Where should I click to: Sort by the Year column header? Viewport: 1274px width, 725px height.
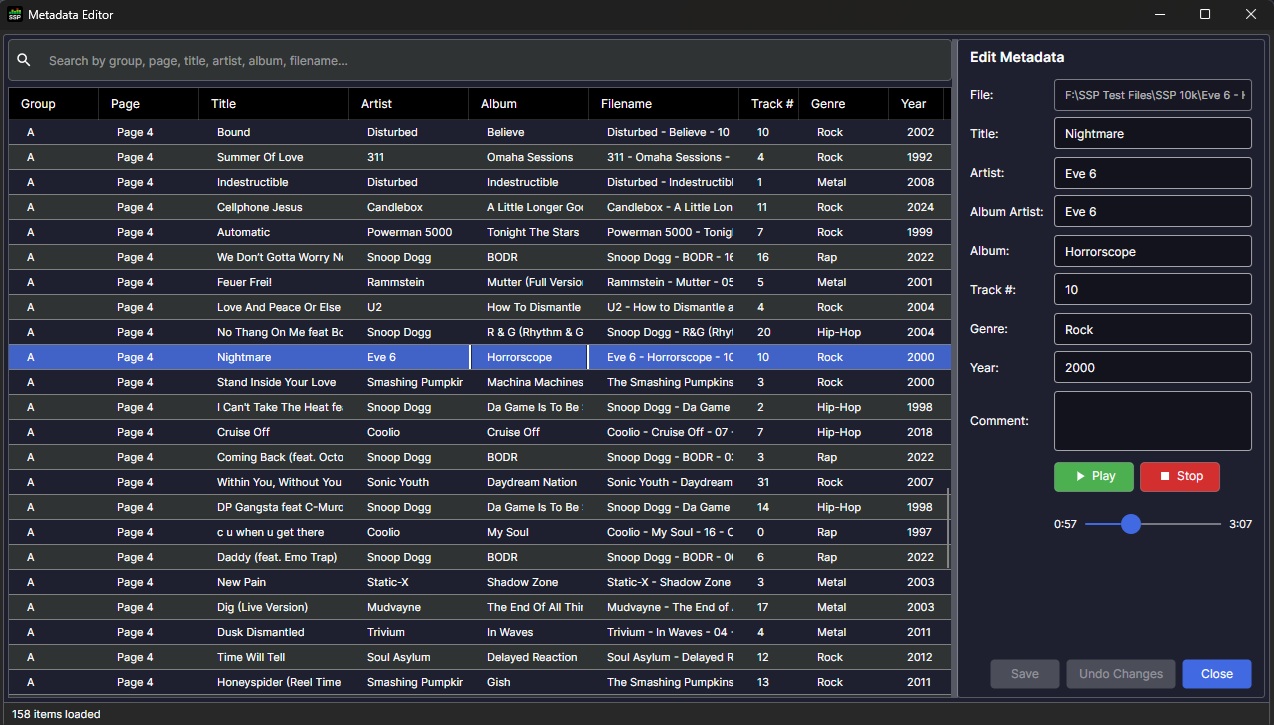pos(916,103)
